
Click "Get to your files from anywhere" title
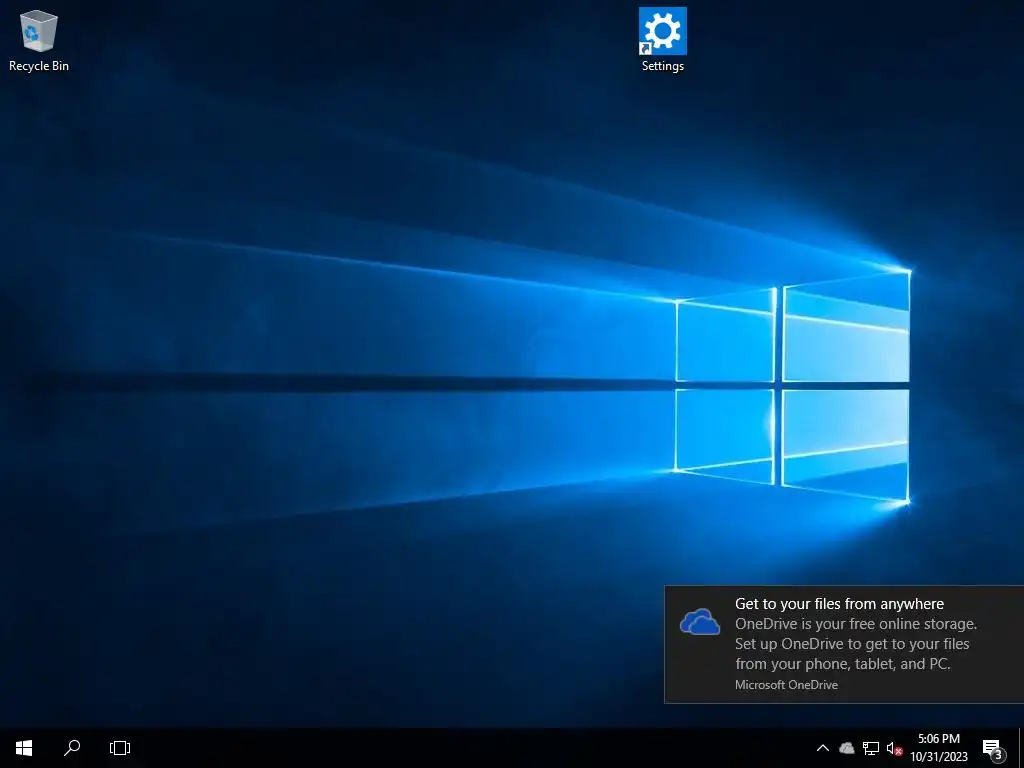pos(839,604)
